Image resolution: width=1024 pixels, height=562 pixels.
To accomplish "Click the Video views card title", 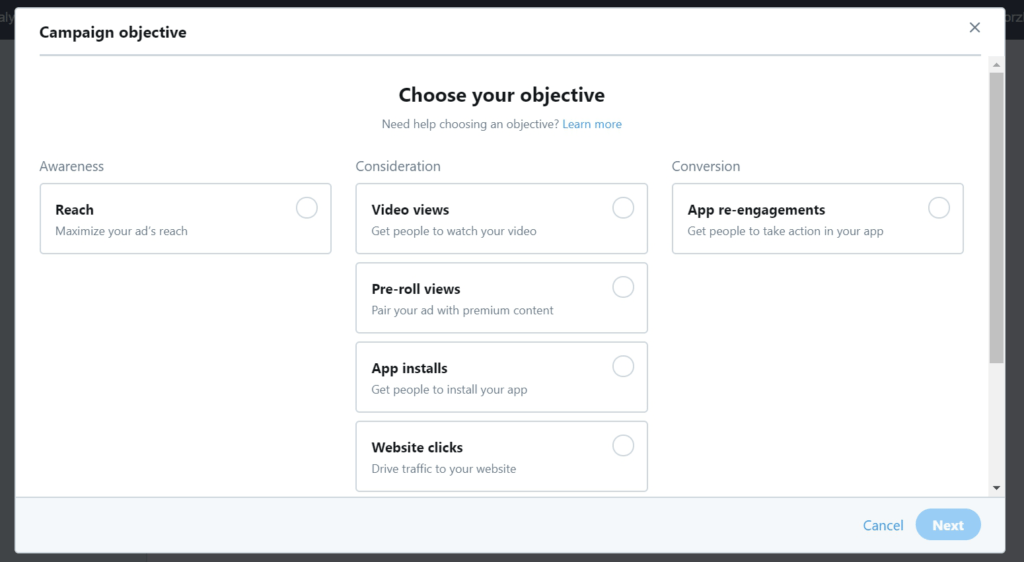I will 410,210.
